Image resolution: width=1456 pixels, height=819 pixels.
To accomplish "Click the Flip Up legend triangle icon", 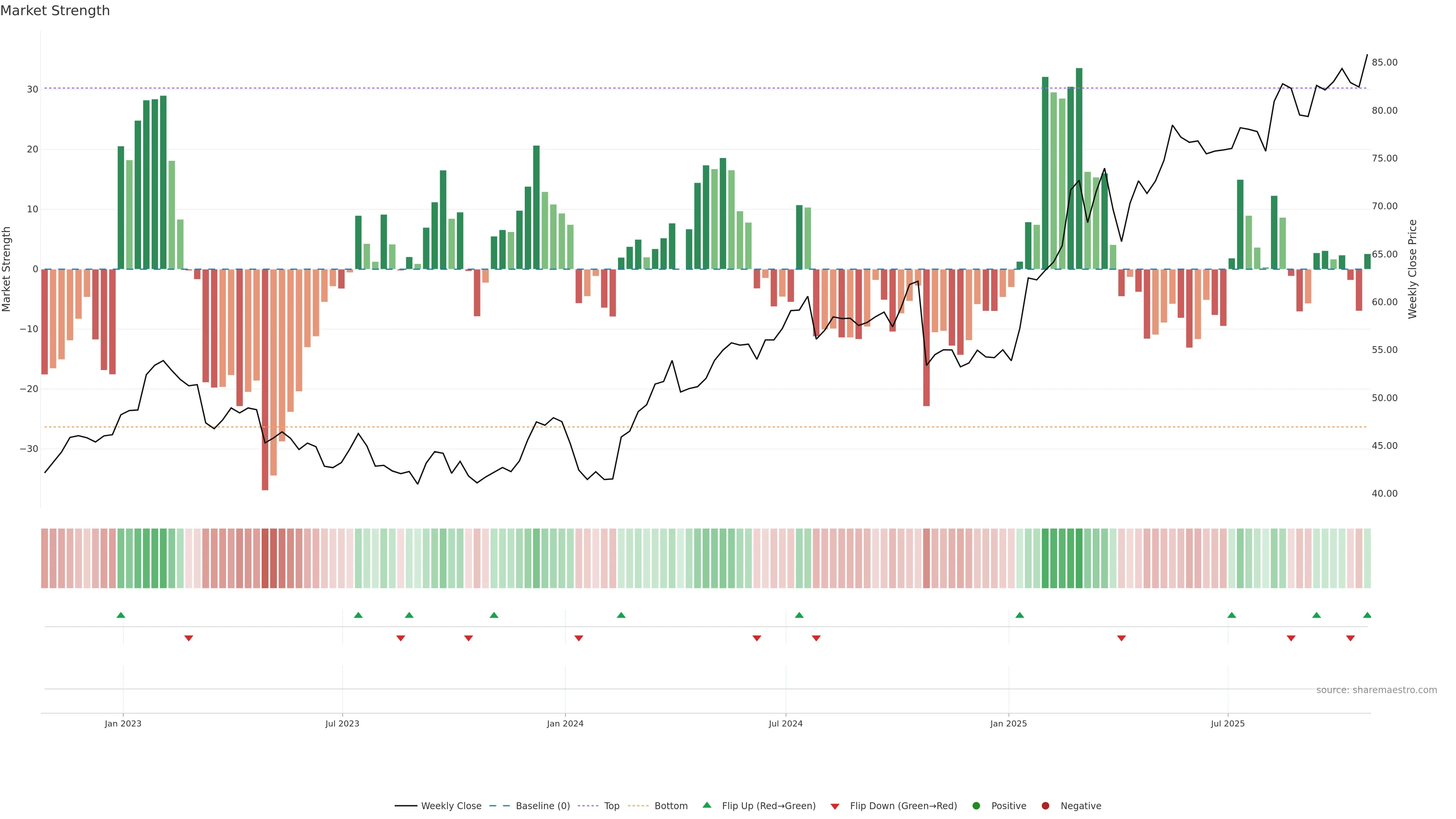I will tap(706, 805).
